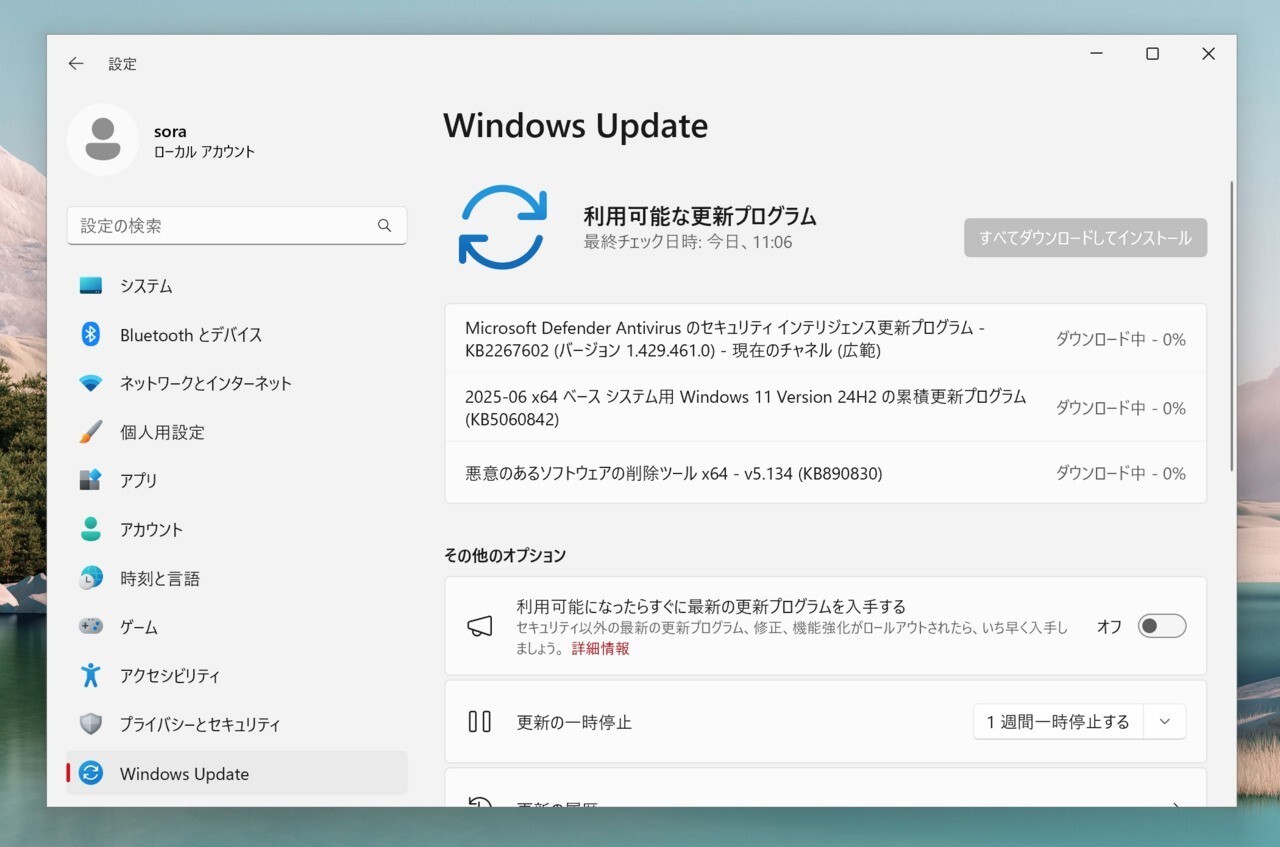The width and height of the screenshot is (1280, 847).
Task: Click the プライバシーとセキュリティ shield icon
Action: [x=91, y=724]
